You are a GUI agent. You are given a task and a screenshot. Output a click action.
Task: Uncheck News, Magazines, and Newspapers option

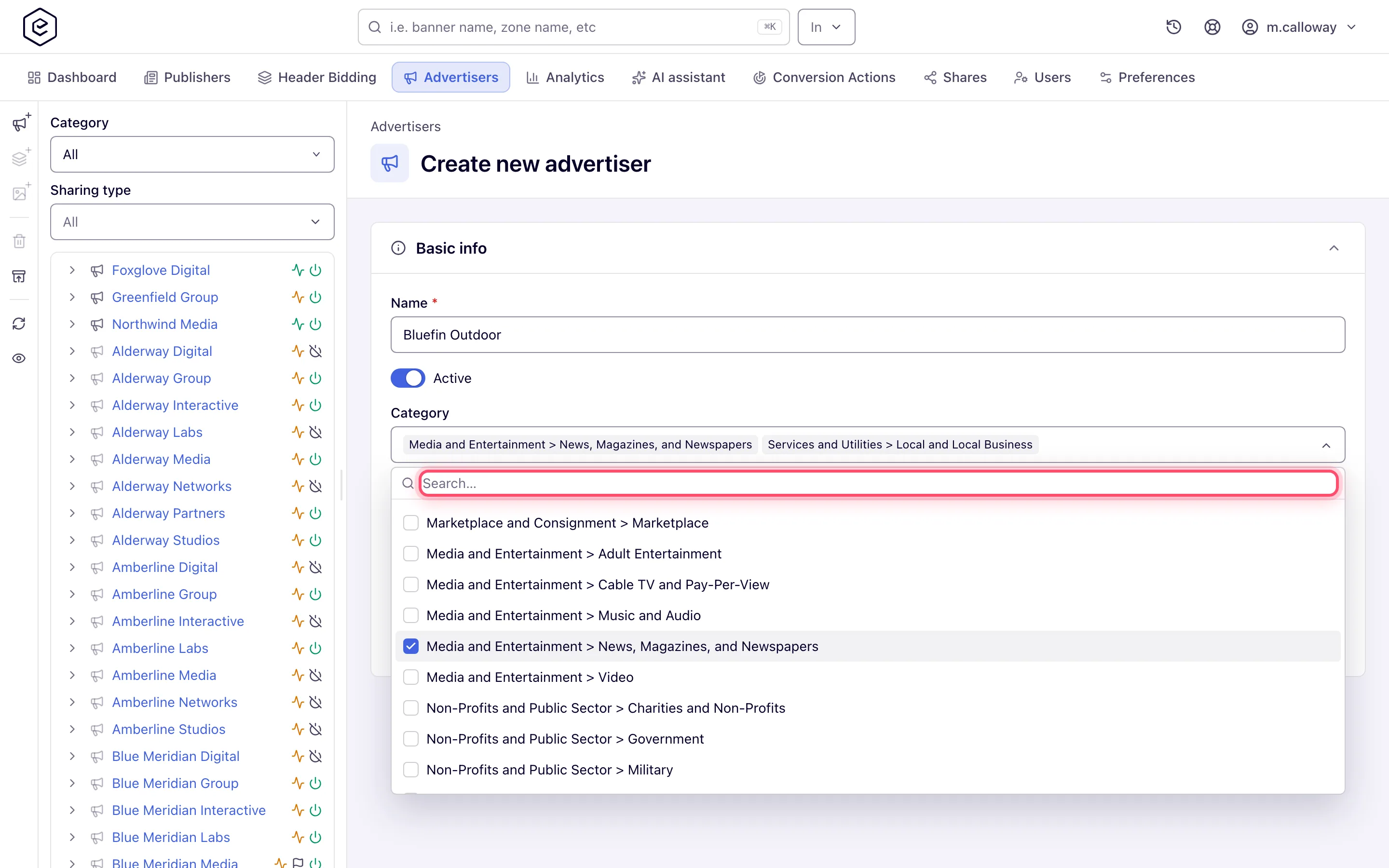[x=410, y=646]
